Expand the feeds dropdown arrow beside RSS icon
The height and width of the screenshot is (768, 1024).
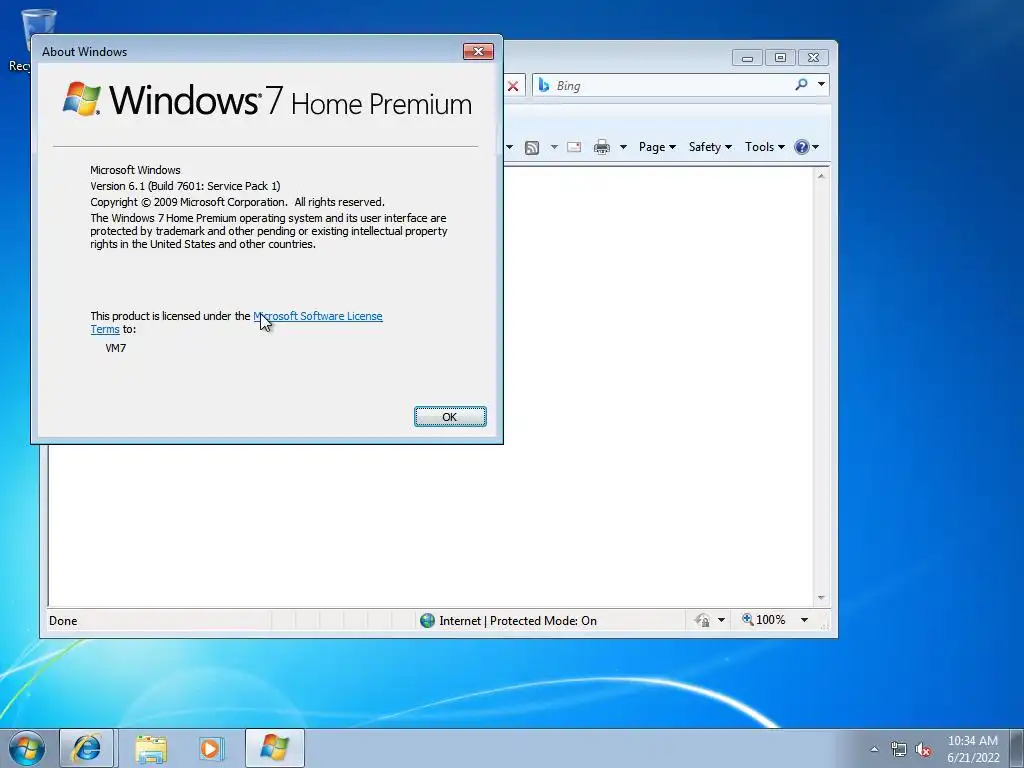click(x=554, y=147)
